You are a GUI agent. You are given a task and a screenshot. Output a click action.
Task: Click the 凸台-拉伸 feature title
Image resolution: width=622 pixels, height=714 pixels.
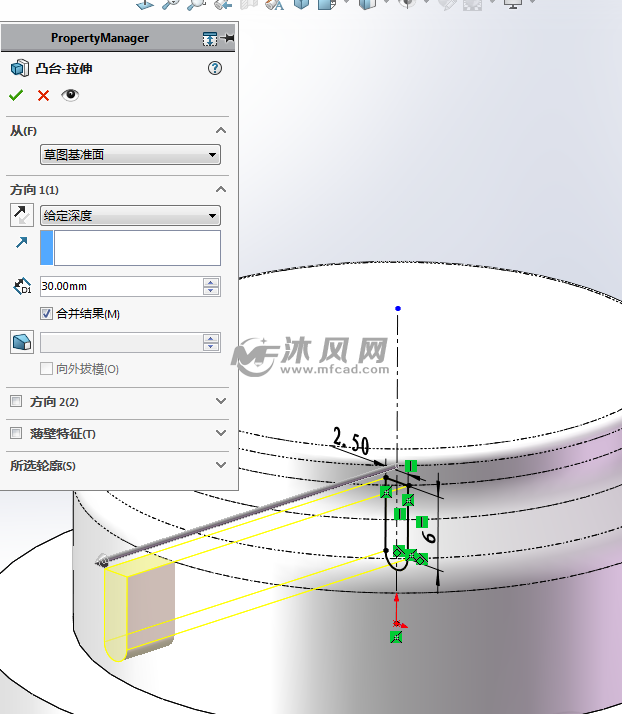click(x=64, y=69)
